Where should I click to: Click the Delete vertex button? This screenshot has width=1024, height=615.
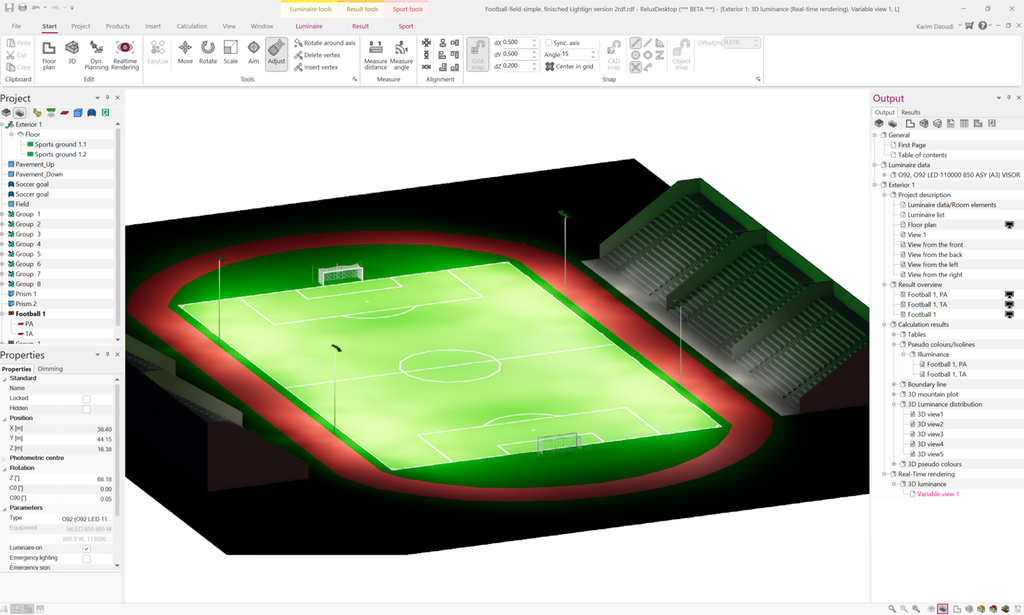tap(321, 53)
